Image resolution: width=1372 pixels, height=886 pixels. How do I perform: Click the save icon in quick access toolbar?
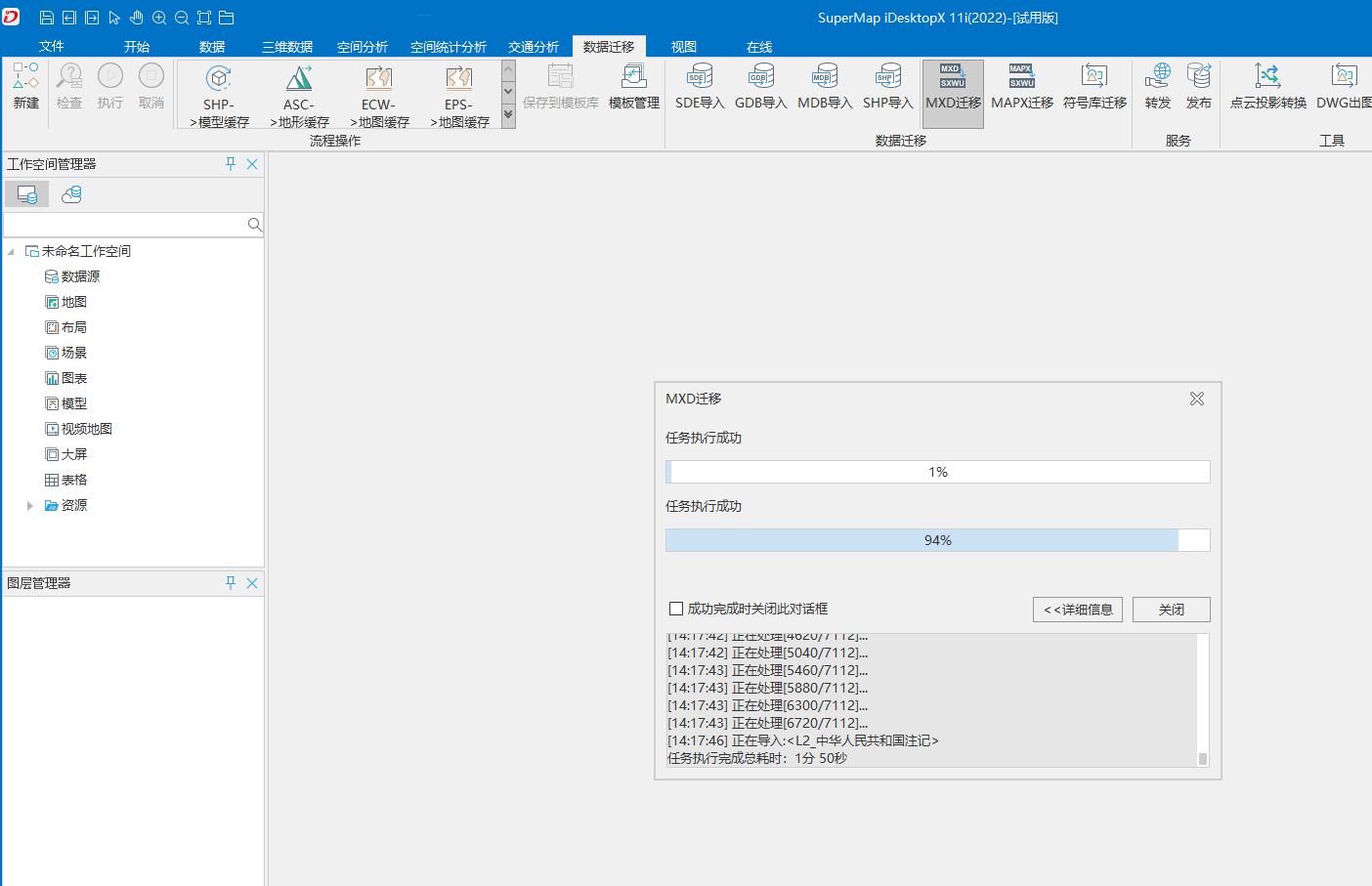[x=46, y=18]
